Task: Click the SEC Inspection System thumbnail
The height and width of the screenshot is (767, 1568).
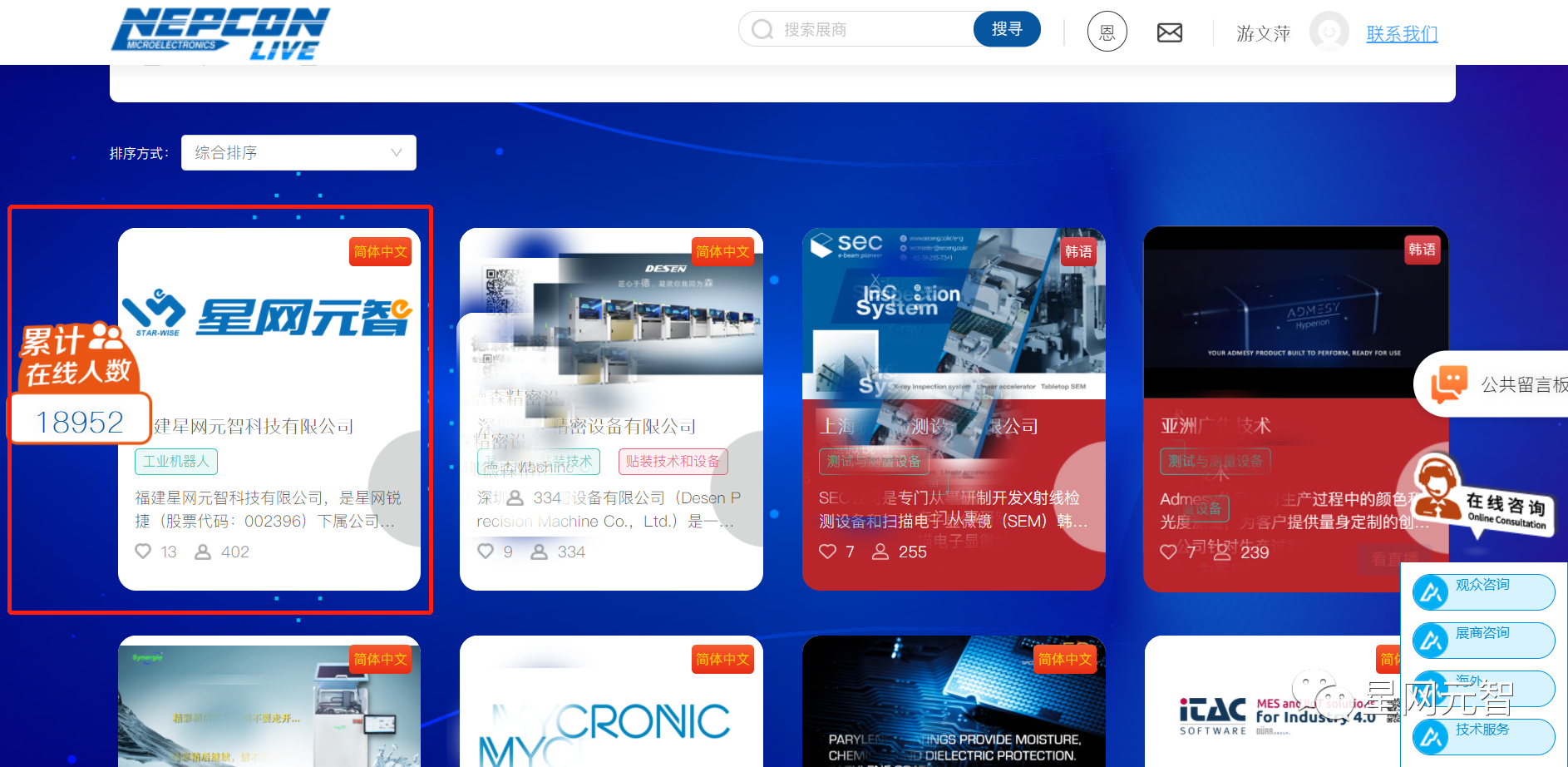Action: point(954,314)
